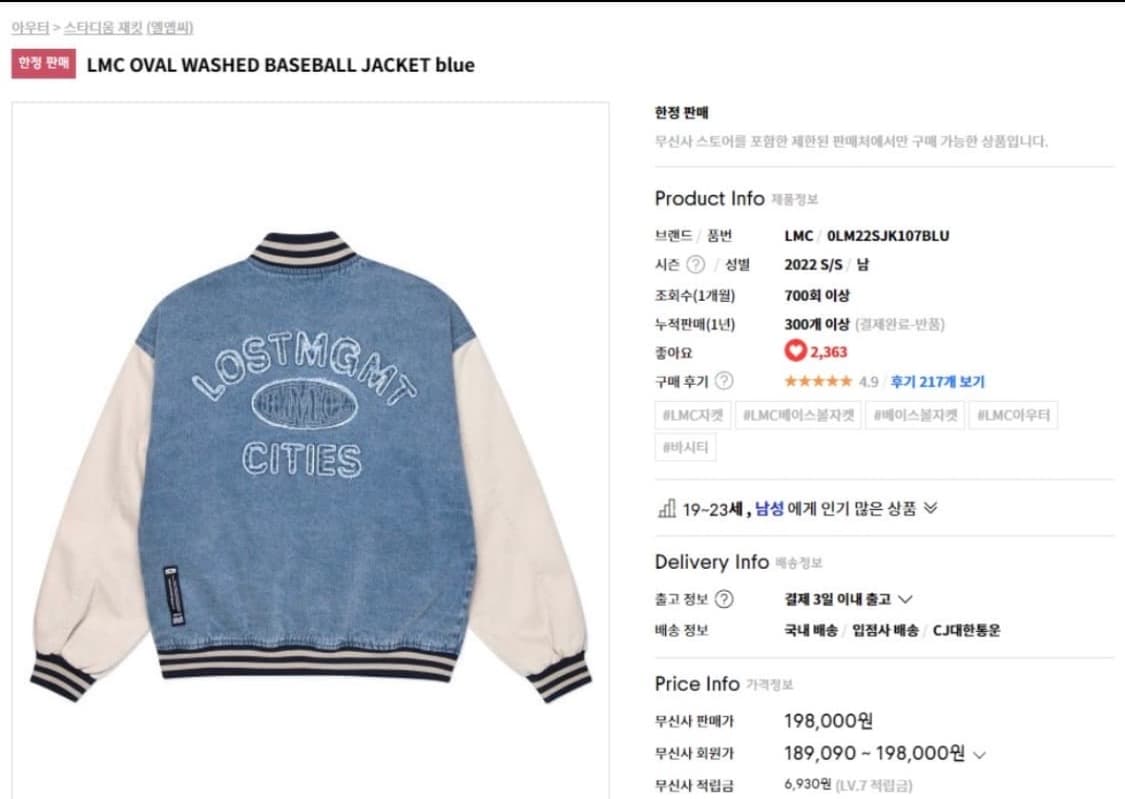This screenshot has height=799, width=1125.
Task: Expand the 19~23세 popularity chevron
Action: [931, 508]
